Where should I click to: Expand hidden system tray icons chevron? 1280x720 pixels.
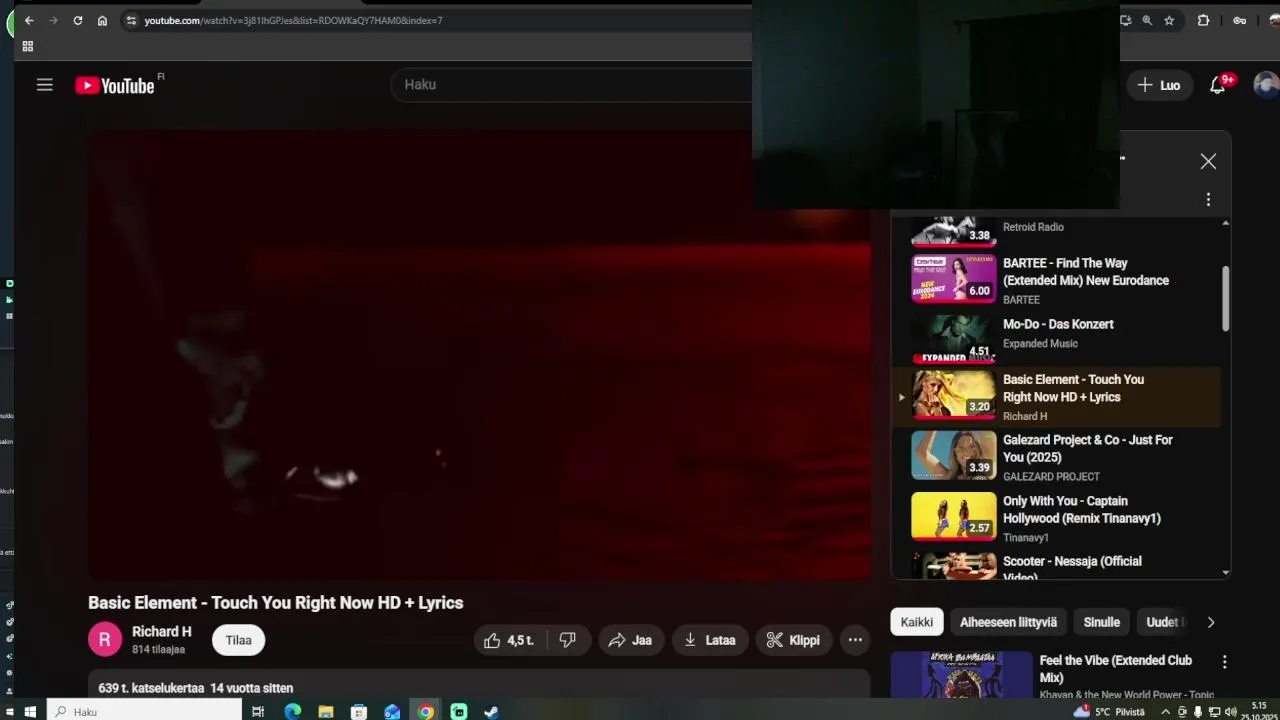[1165, 712]
